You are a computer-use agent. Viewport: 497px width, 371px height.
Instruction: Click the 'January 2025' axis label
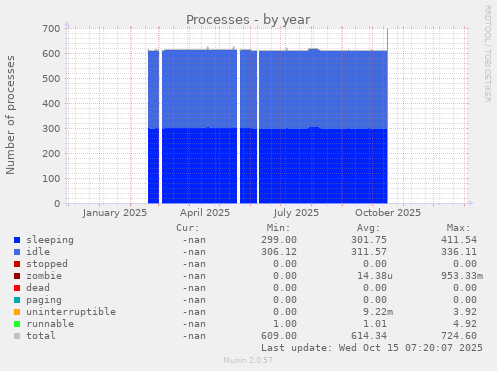tap(115, 213)
